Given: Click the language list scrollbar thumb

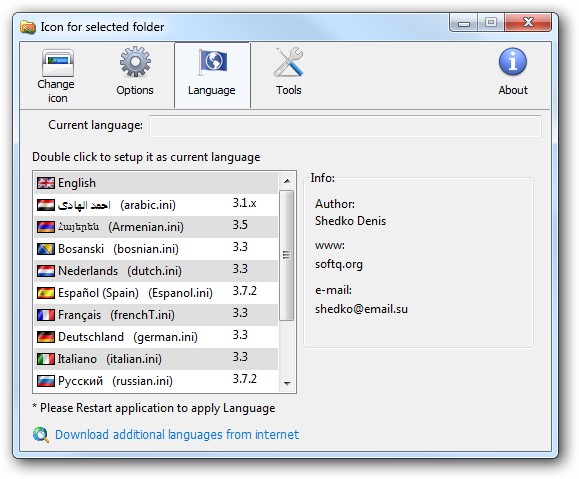Looking at the screenshot, I should [287, 255].
